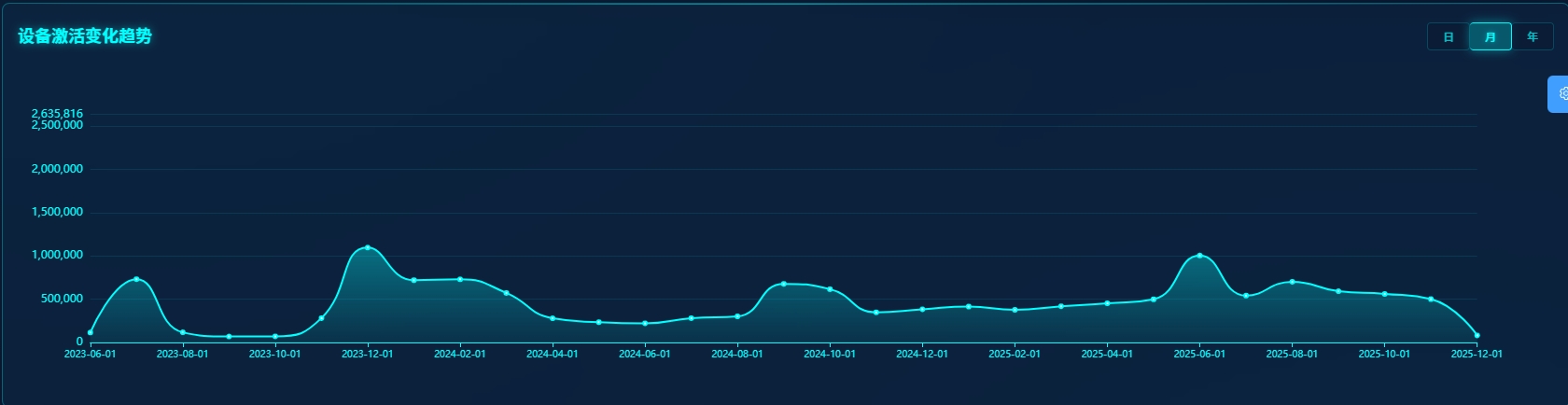Screen dimensions: 1568x405
Task: Switch chart to yearly (年) view
Action: pos(1533,37)
